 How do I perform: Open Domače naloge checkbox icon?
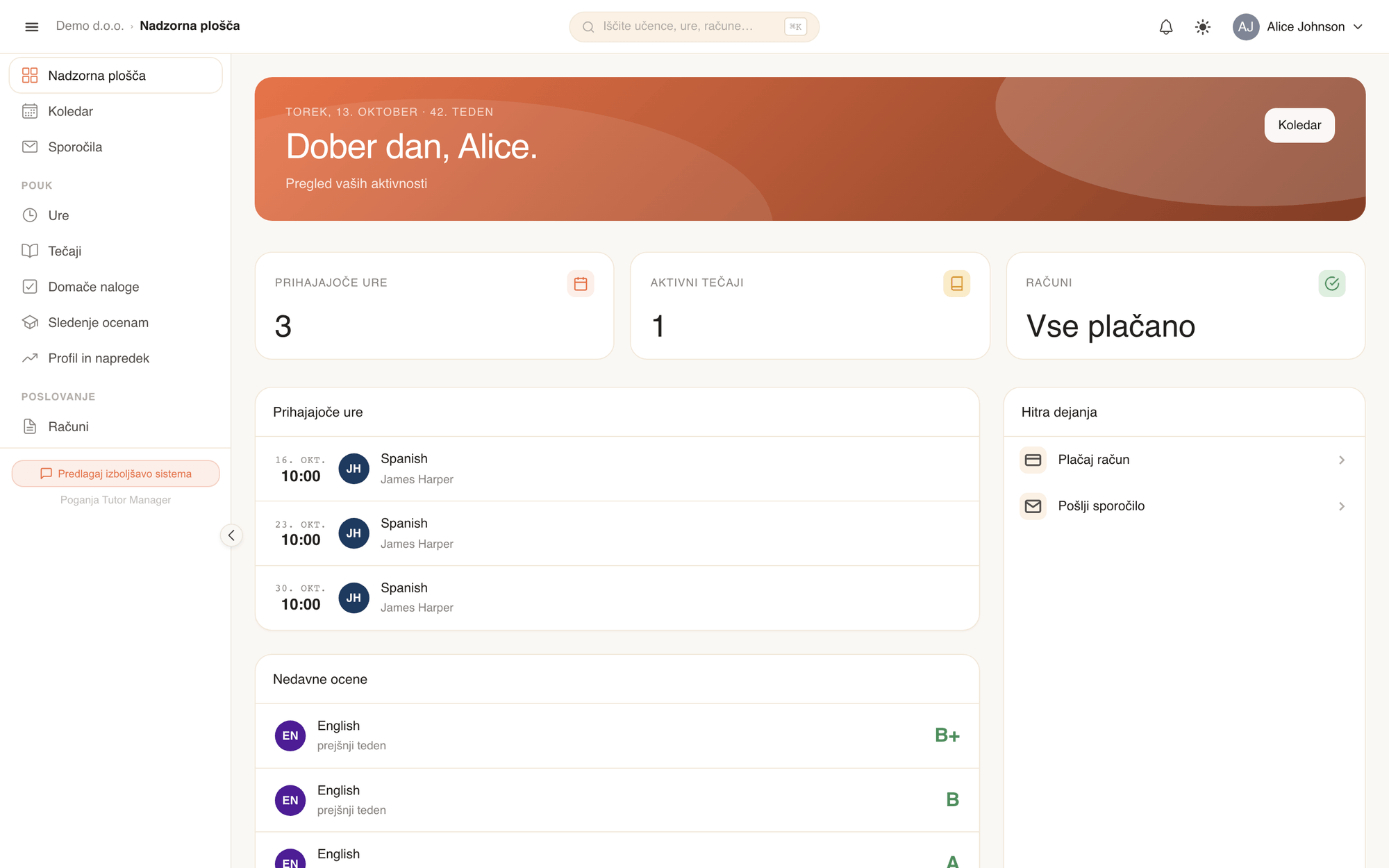30,287
